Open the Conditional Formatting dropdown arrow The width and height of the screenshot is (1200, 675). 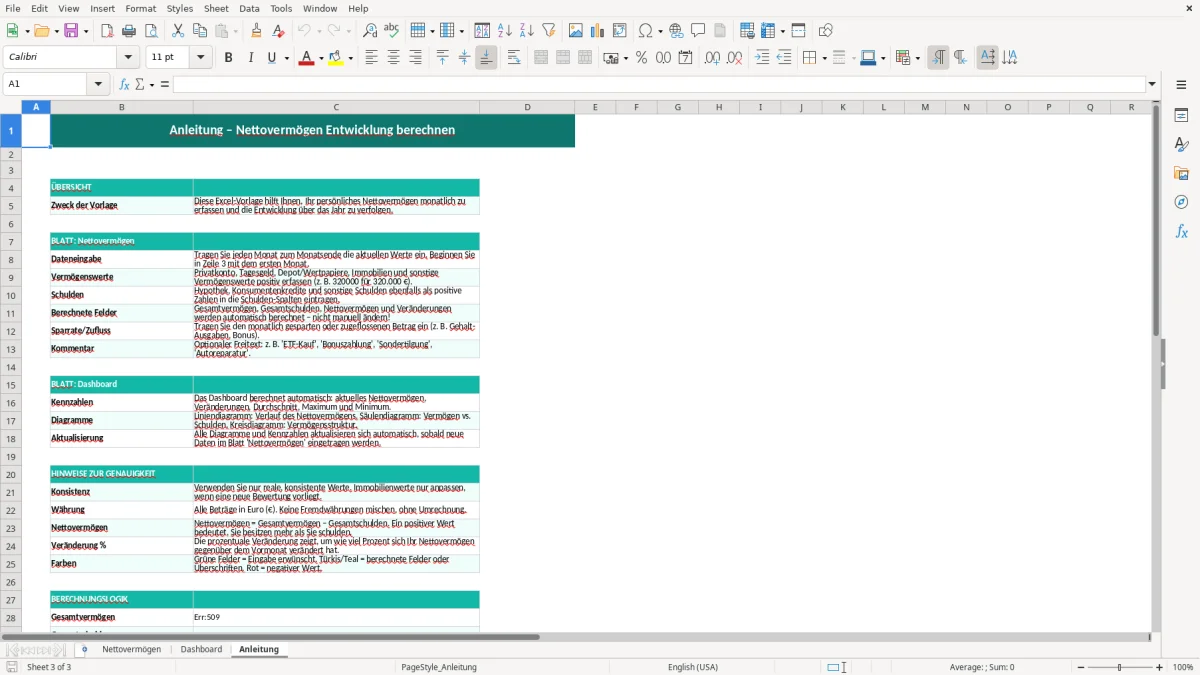(917, 58)
